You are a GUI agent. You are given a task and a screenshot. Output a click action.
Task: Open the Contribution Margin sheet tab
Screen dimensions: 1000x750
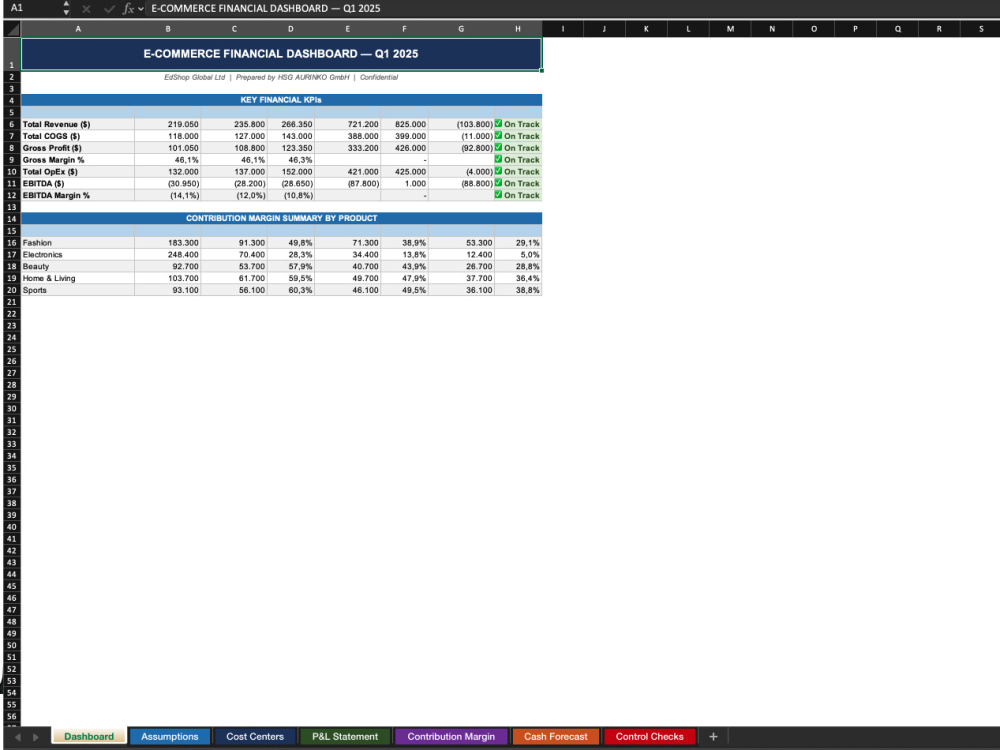point(451,737)
